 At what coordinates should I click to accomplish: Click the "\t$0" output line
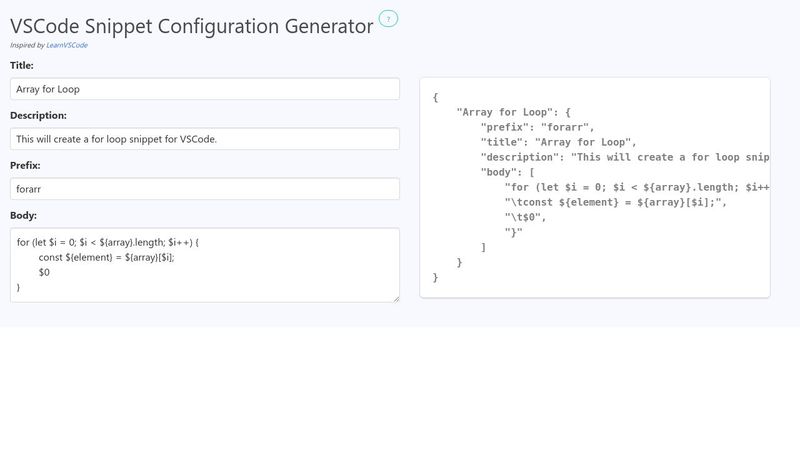click(x=525, y=217)
